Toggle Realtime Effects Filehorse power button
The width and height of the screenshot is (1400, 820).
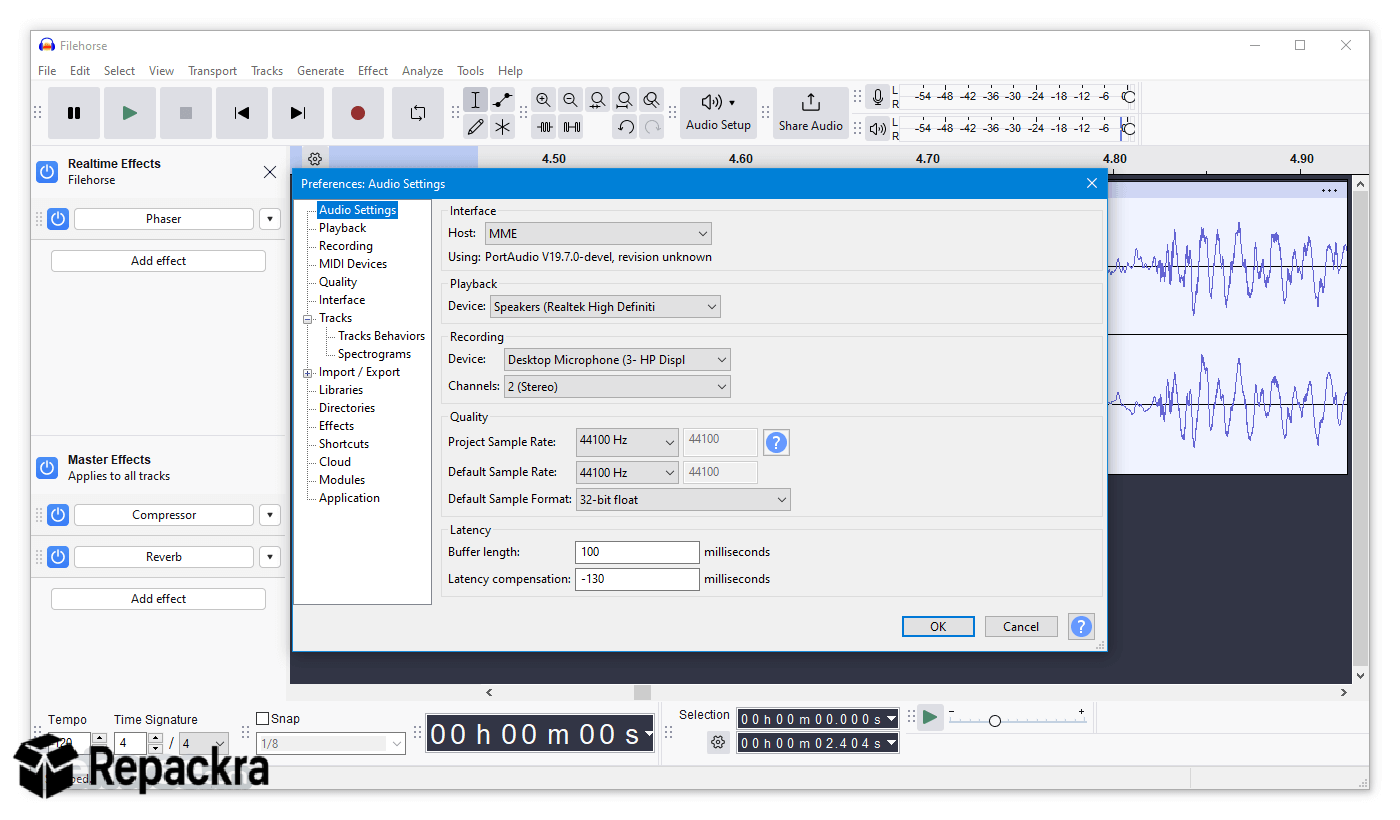click(47, 172)
